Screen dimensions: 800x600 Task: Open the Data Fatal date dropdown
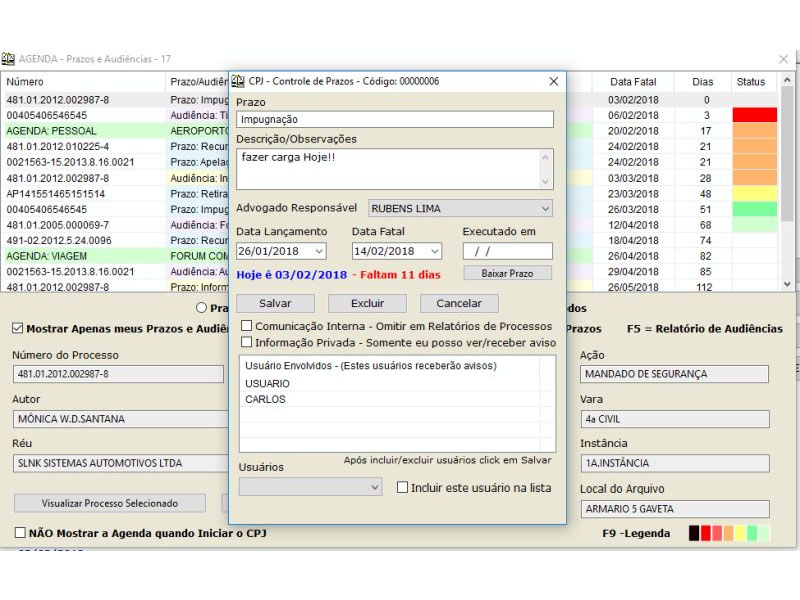(x=434, y=251)
